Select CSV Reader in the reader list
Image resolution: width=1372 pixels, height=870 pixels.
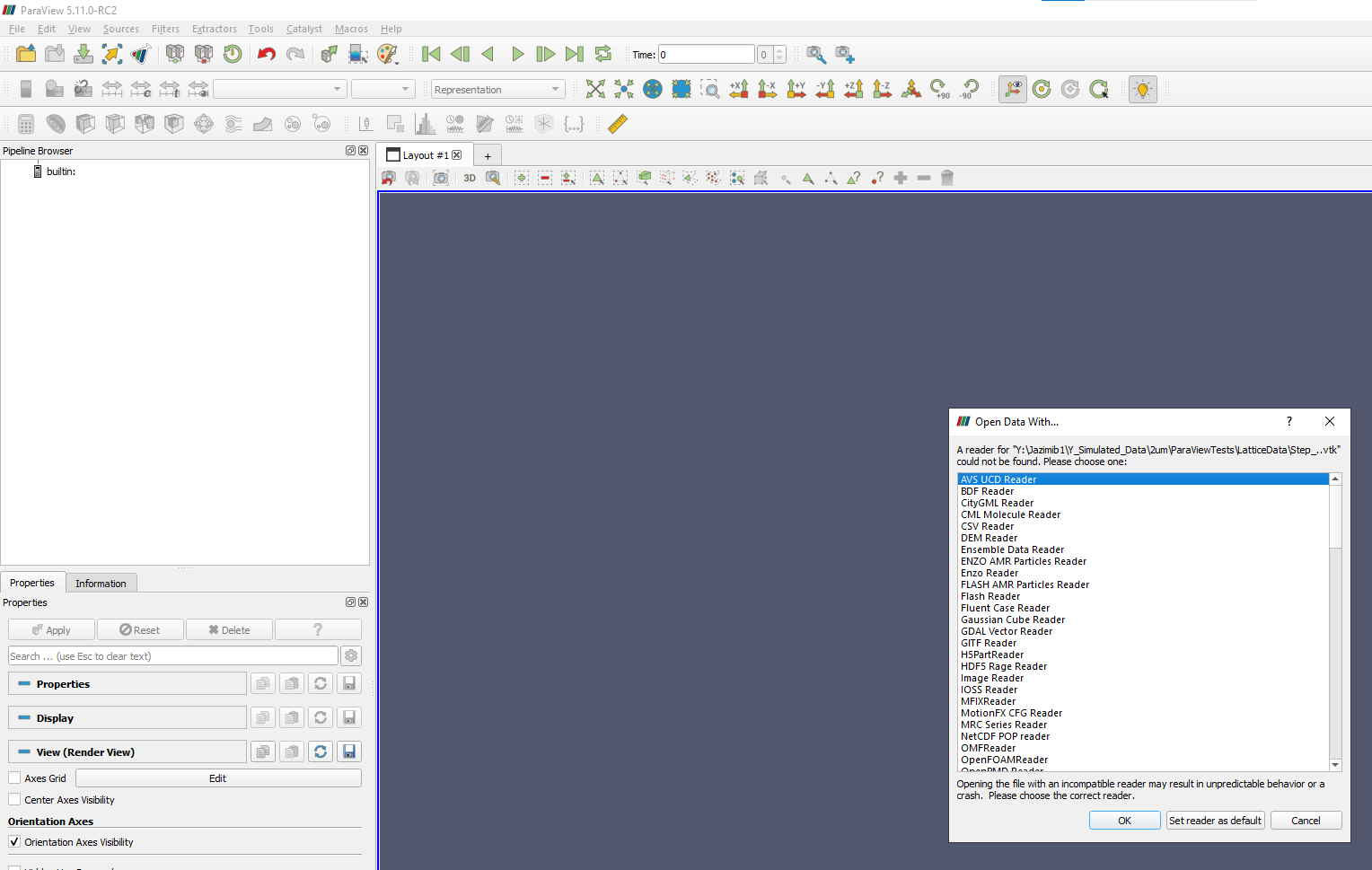pyautogui.click(x=1143, y=527)
